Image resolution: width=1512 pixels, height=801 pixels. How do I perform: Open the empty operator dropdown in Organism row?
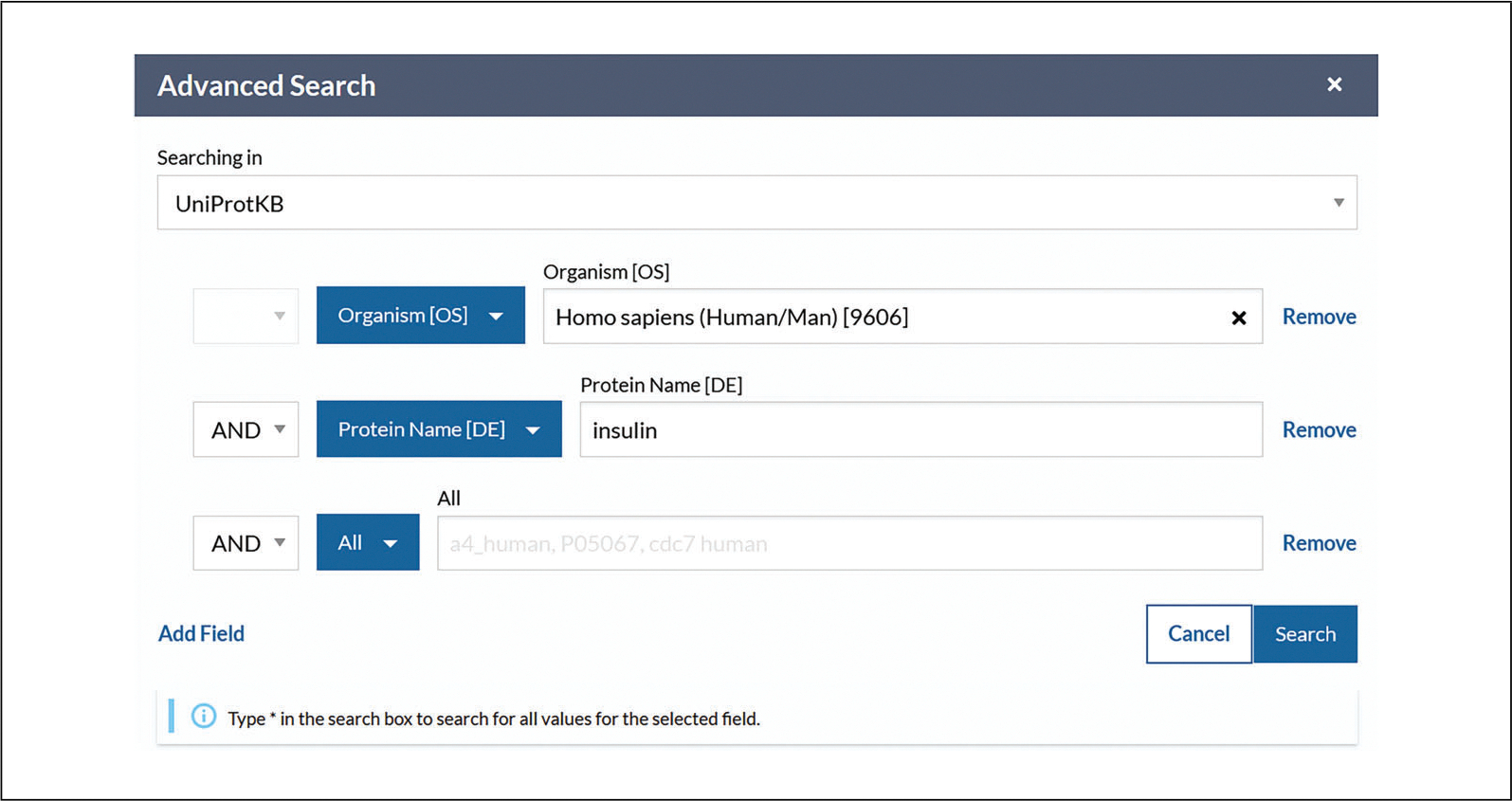[246, 316]
